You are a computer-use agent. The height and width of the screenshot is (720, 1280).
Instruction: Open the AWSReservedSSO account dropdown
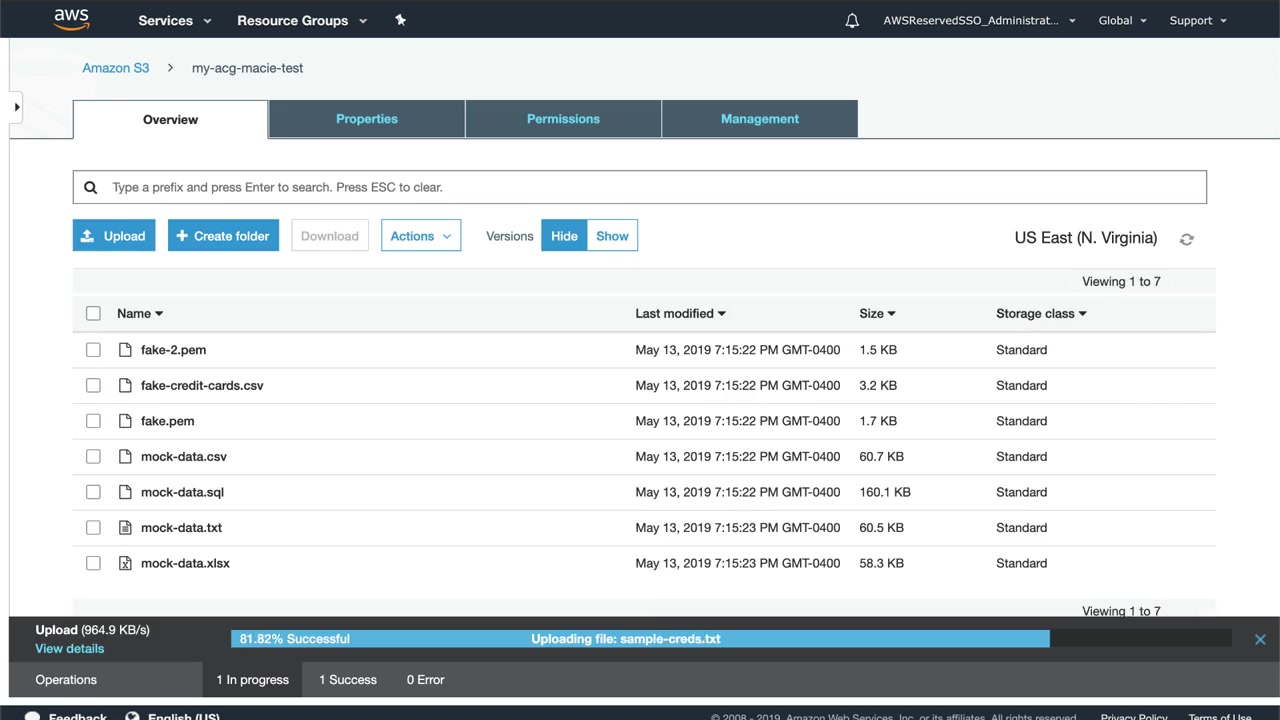click(979, 20)
